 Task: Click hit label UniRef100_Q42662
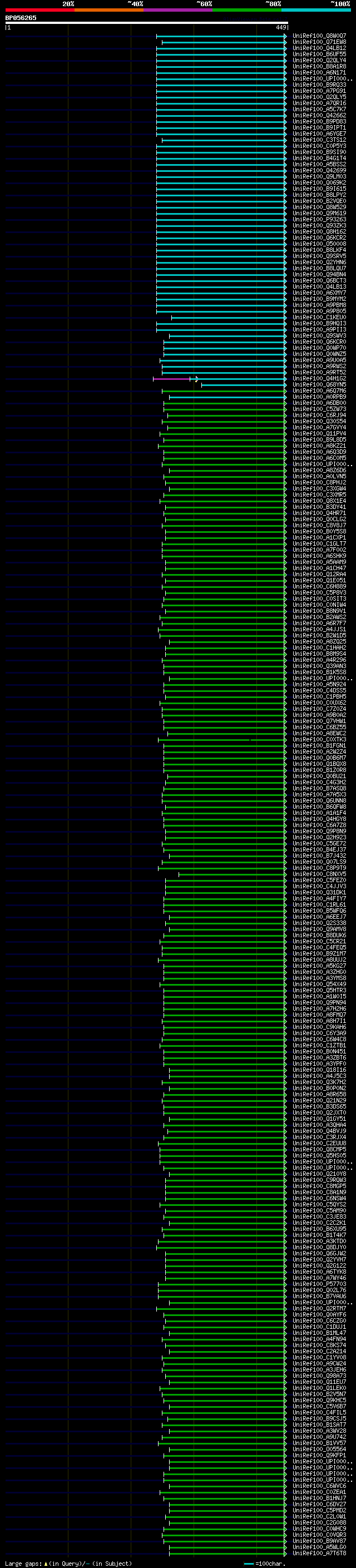coord(319,116)
